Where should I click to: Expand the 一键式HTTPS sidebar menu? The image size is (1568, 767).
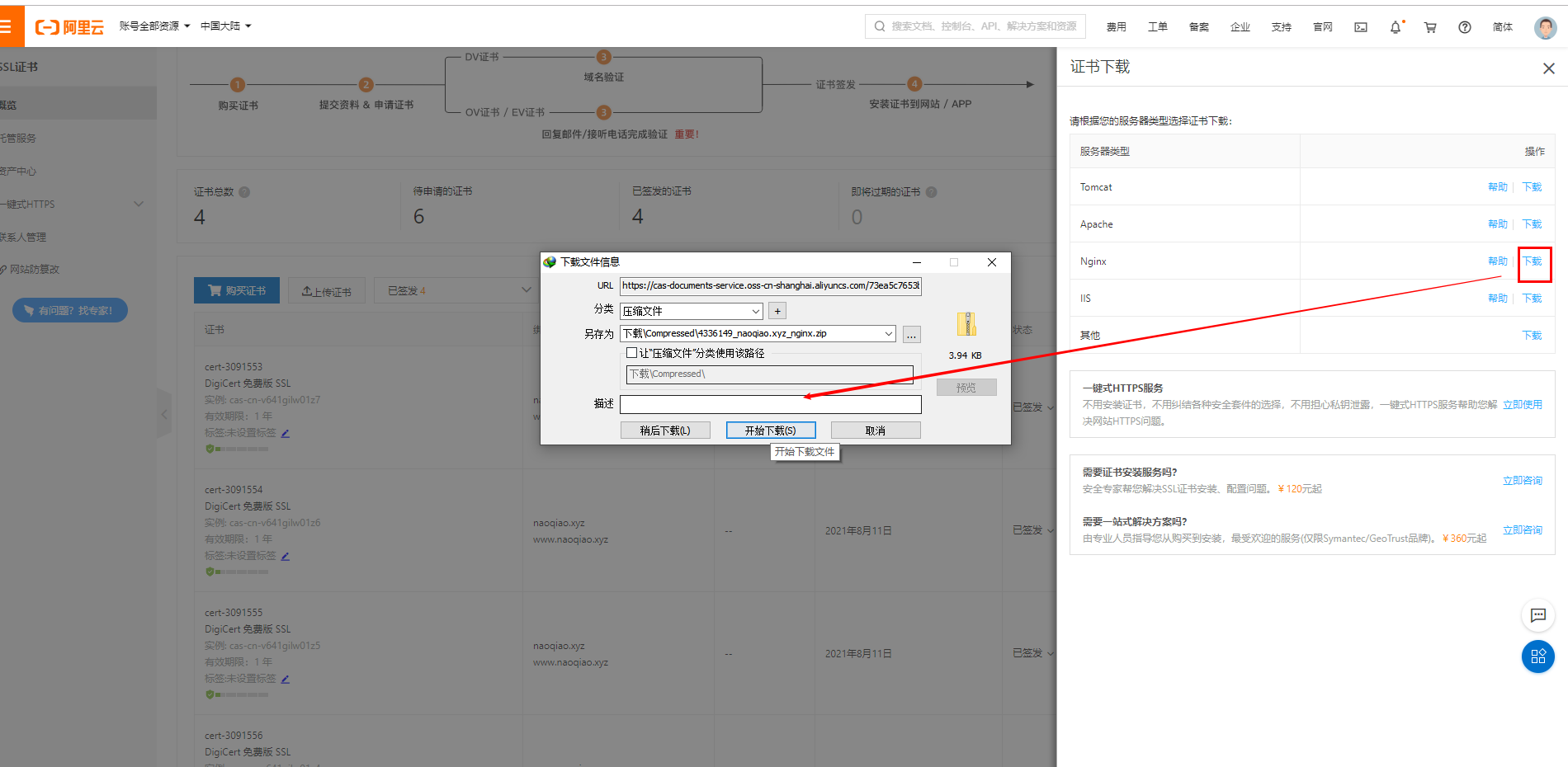coord(139,204)
